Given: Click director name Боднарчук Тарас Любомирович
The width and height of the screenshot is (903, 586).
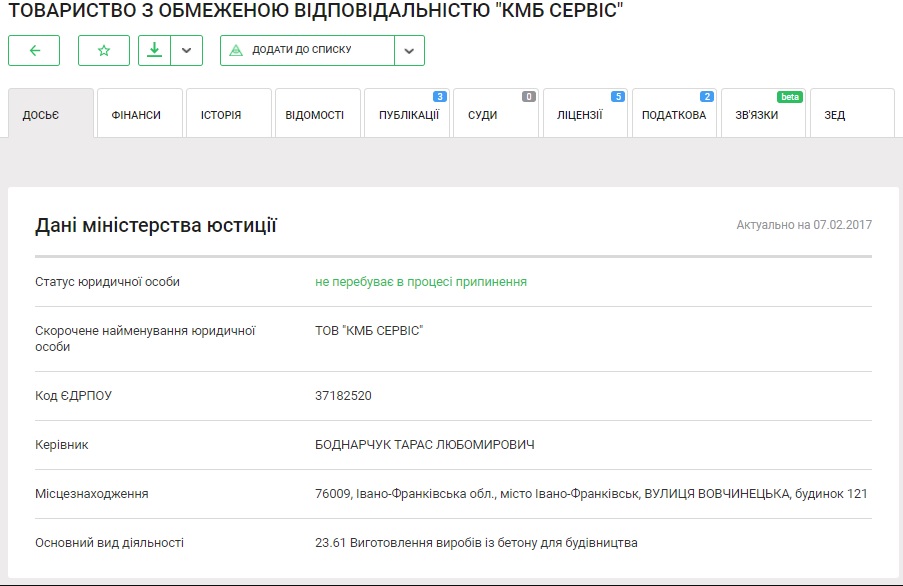Looking at the screenshot, I should tap(424, 444).
